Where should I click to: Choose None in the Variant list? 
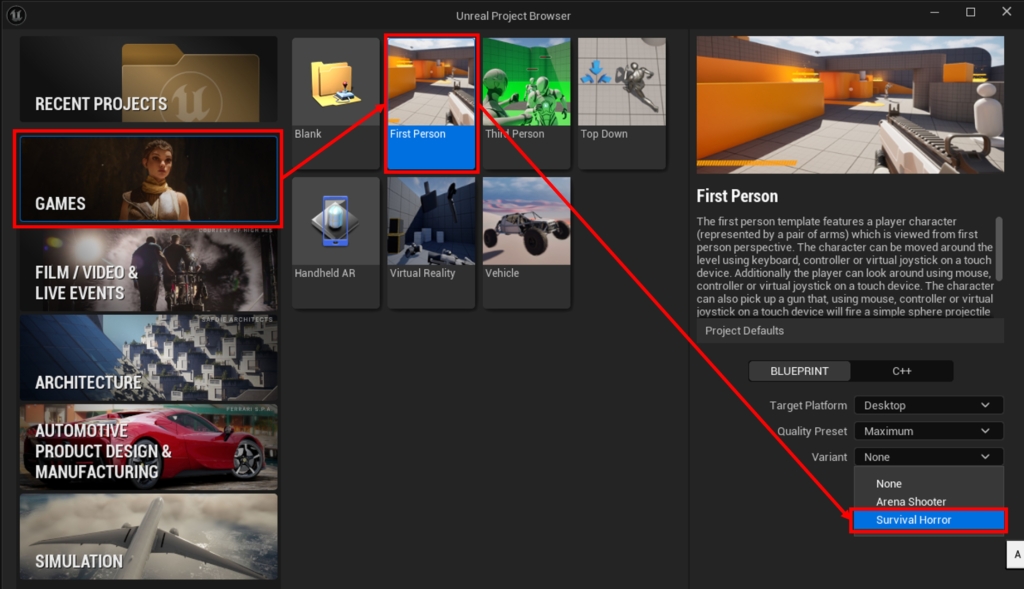tap(928, 484)
